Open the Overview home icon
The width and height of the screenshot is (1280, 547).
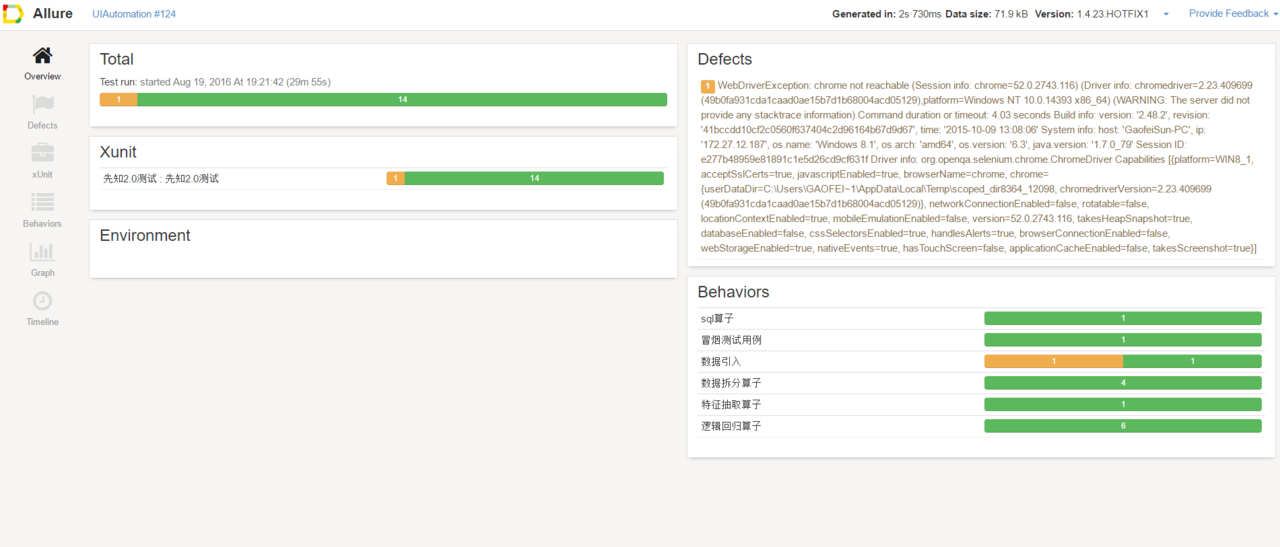tap(42, 56)
